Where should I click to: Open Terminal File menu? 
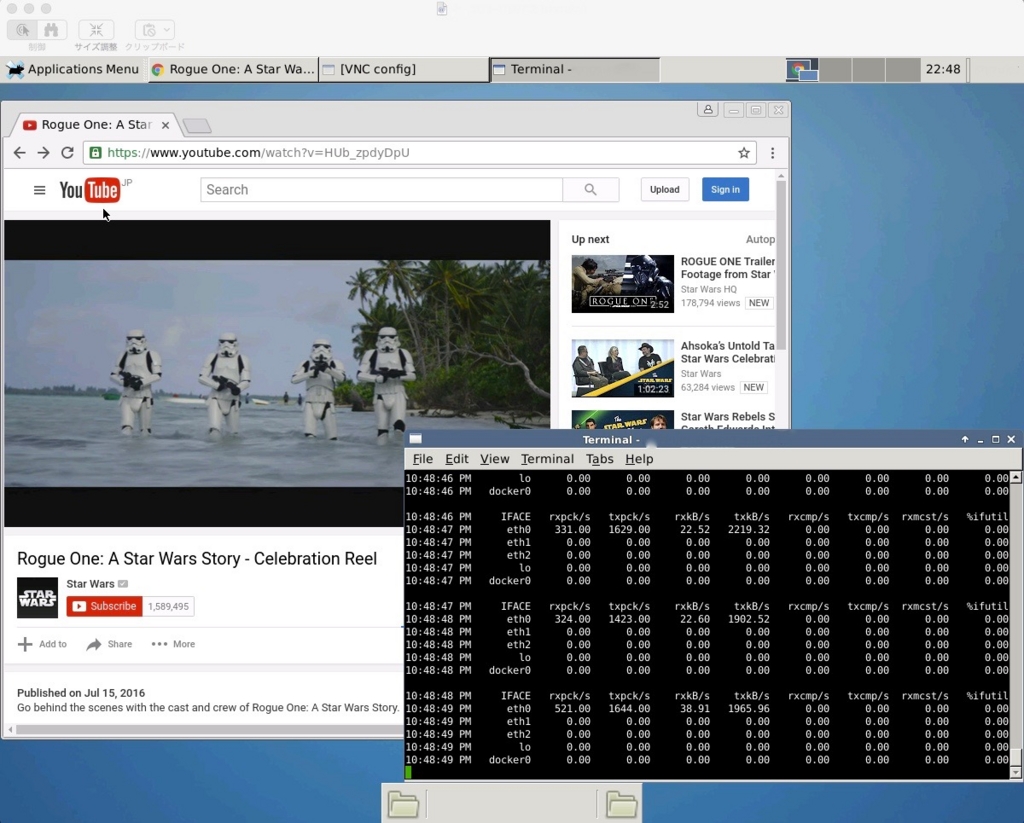(x=423, y=459)
